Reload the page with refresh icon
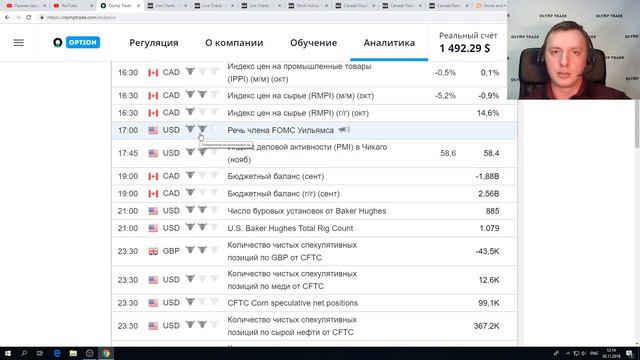This screenshot has width=640, height=360. pyautogui.click(x=29, y=18)
